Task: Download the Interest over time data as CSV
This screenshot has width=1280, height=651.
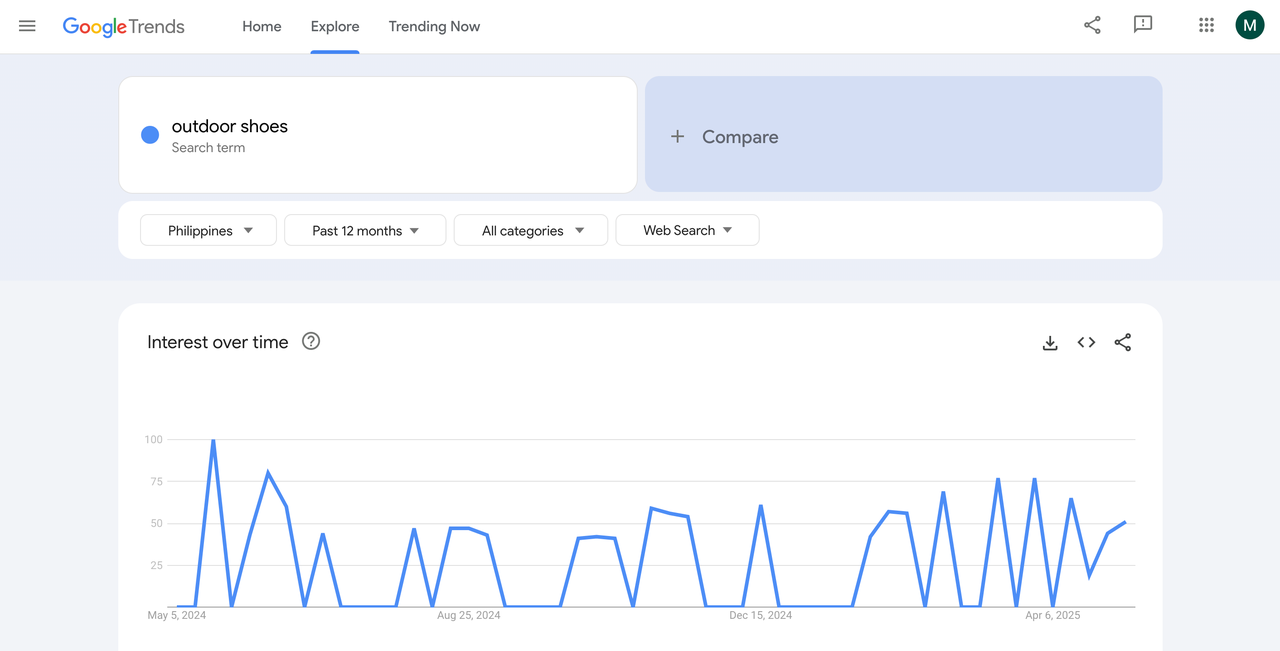Action: tap(1050, 342)
